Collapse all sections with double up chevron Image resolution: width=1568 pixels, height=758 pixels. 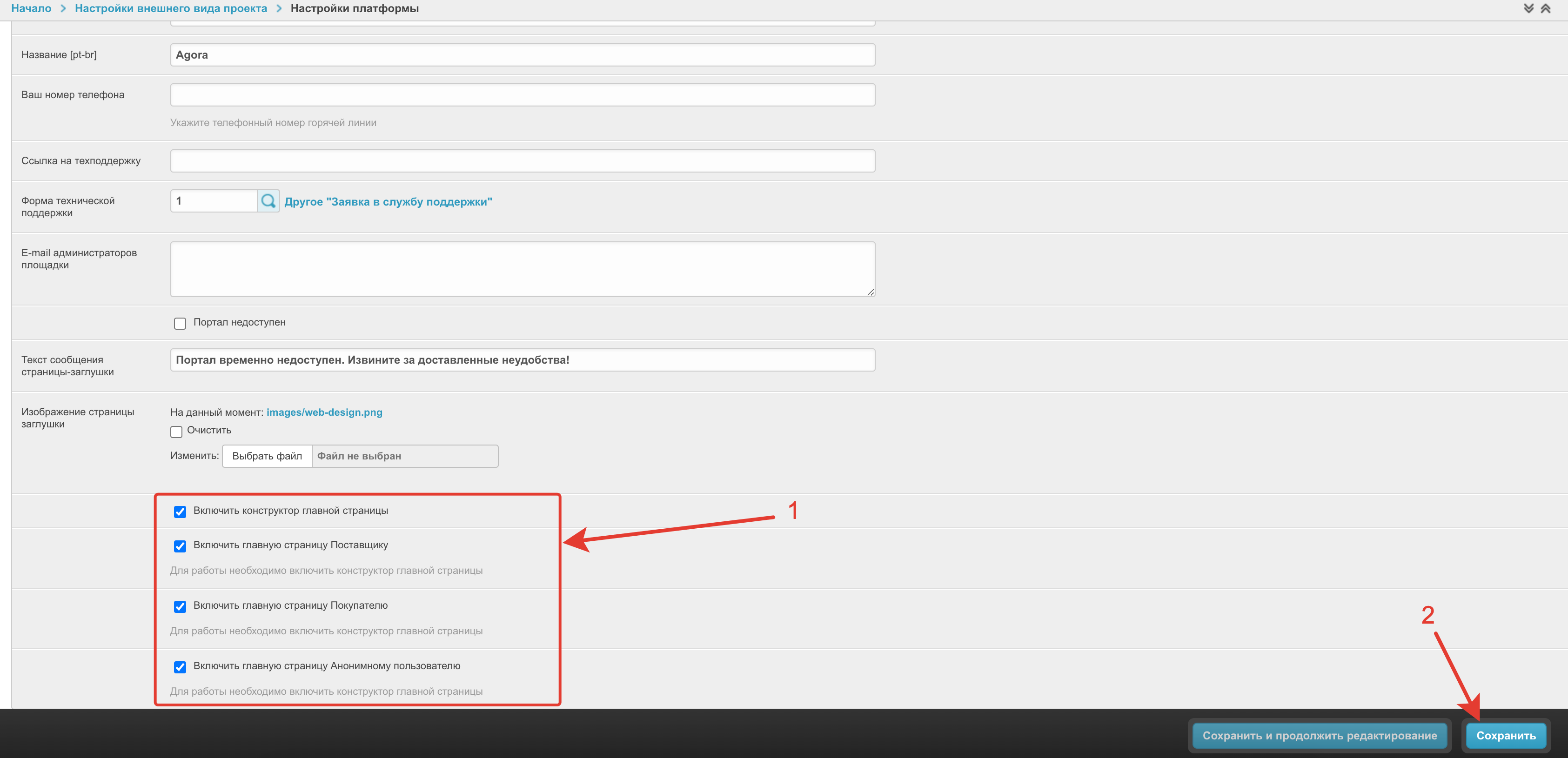pos(1545,8)
